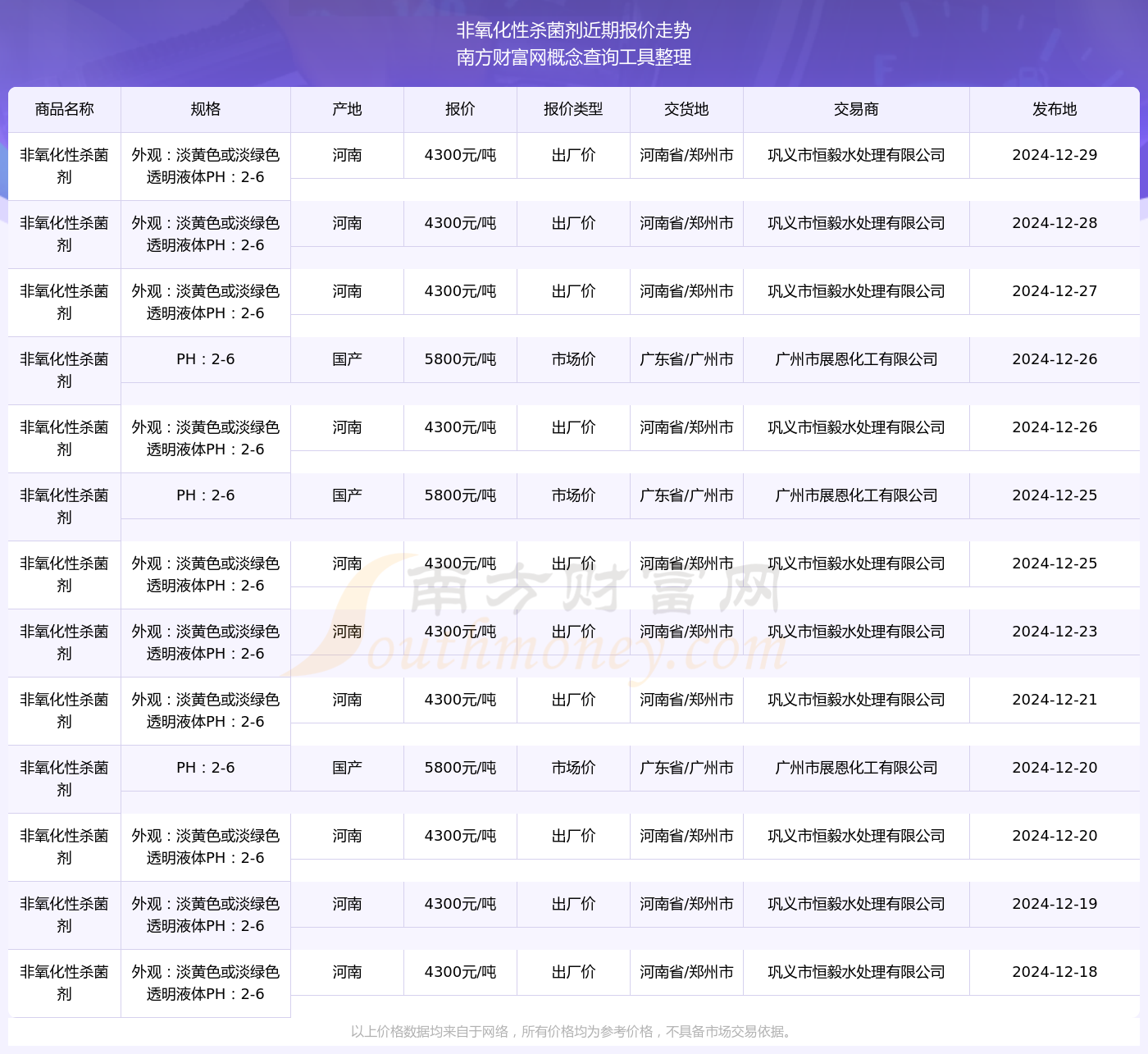Click PH：2-6 spec in the 2024-12-25 row
The image size is (1148, 1054).
point(205,495)
